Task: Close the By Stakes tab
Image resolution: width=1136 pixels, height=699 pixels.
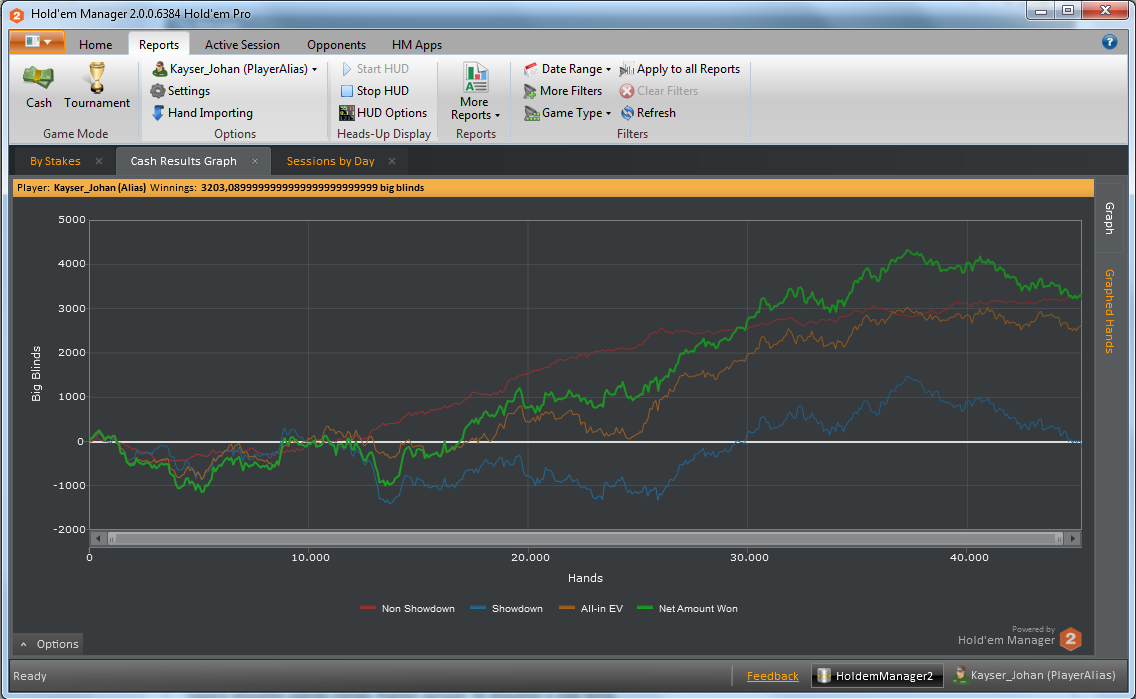Action: pos(99,161)
